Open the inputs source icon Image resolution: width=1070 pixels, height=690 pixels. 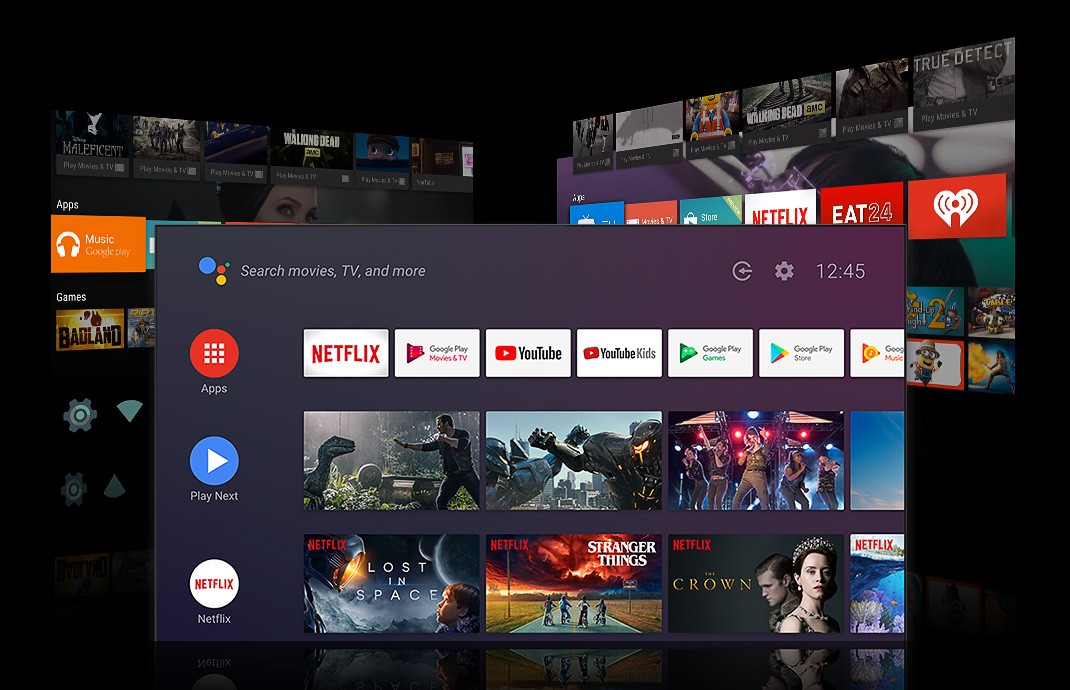click(742, 271)
